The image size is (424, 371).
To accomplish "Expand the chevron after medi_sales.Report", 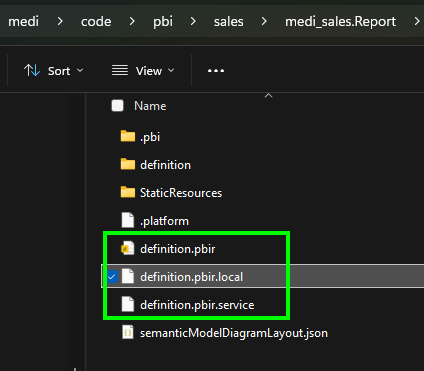I will point(417,22).
